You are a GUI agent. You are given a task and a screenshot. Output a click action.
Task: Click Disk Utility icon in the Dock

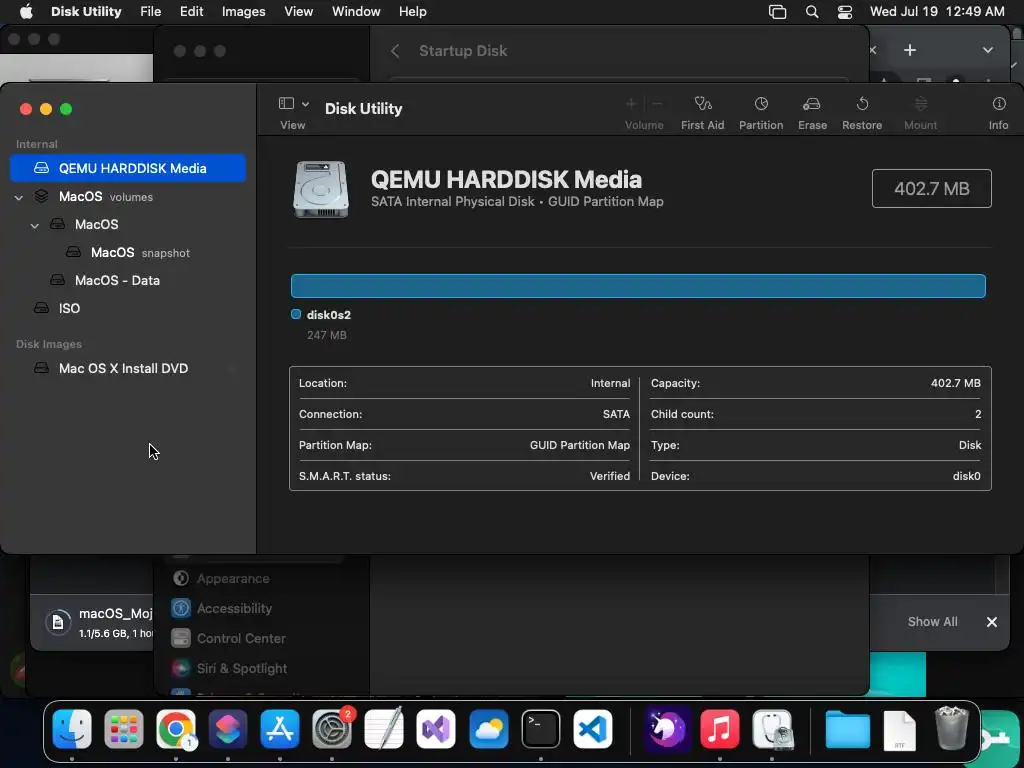pos(773,729)
